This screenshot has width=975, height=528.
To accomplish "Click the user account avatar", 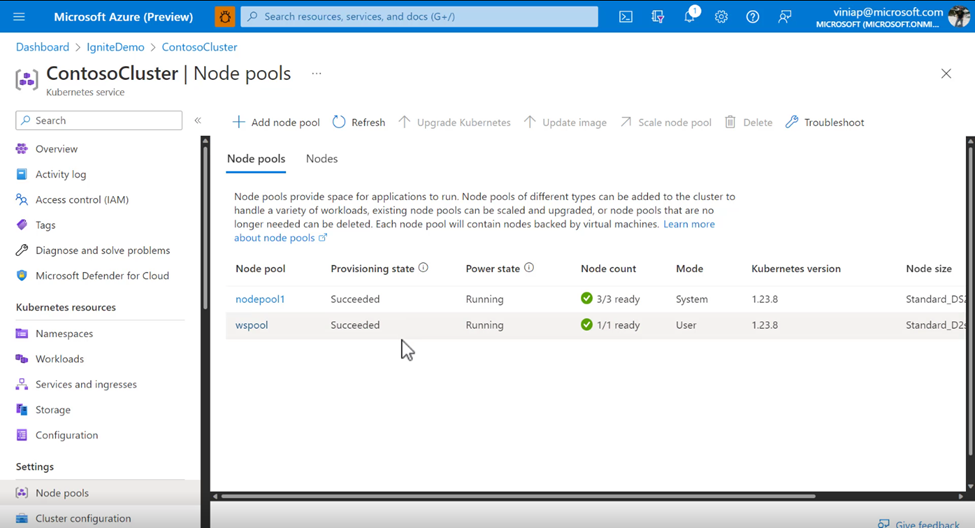I will point(958,17).
